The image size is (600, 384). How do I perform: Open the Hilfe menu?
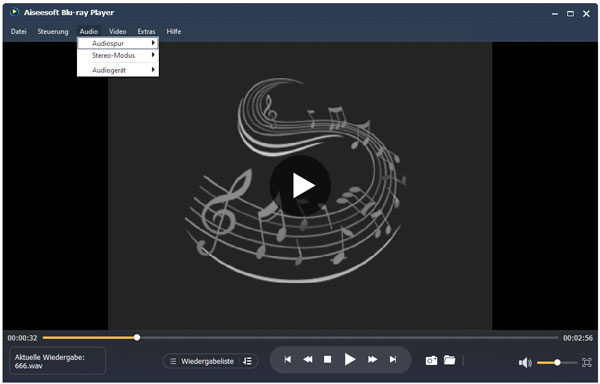click(x=174, y=31)
